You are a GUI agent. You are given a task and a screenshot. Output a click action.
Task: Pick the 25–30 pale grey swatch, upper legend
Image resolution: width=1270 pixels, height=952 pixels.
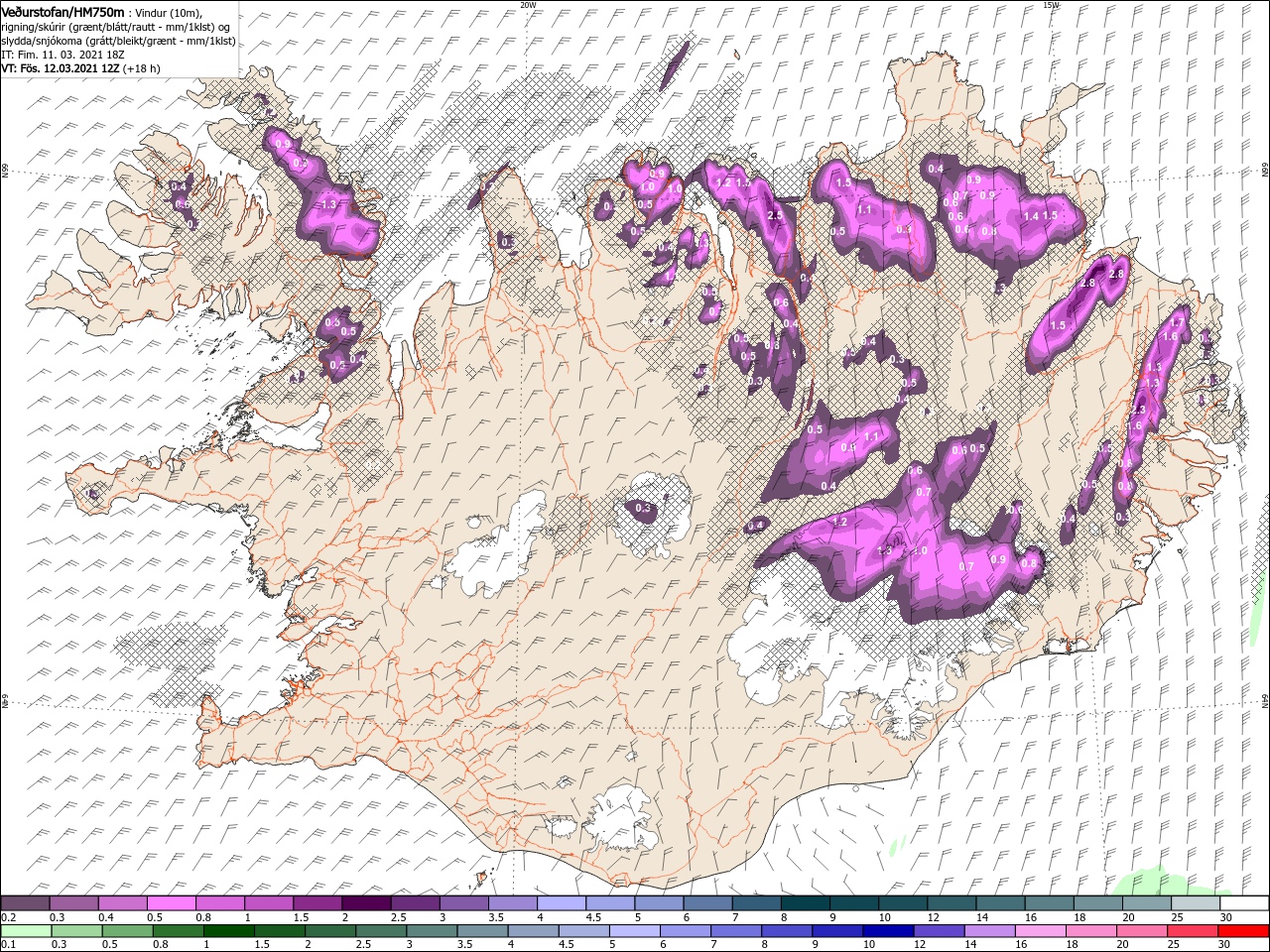(x=1195, y=903)
